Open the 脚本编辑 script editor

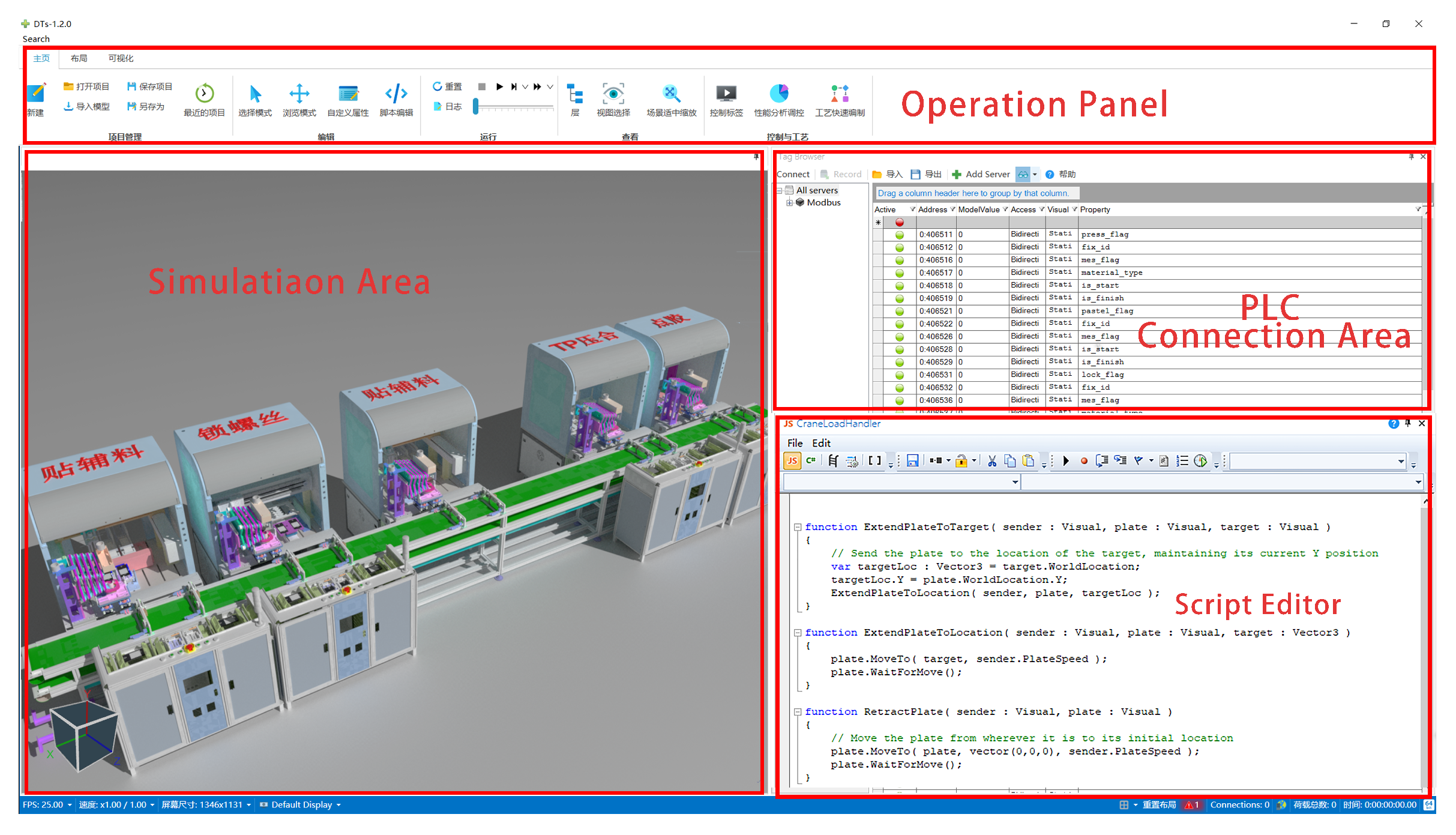coord(396,94)
